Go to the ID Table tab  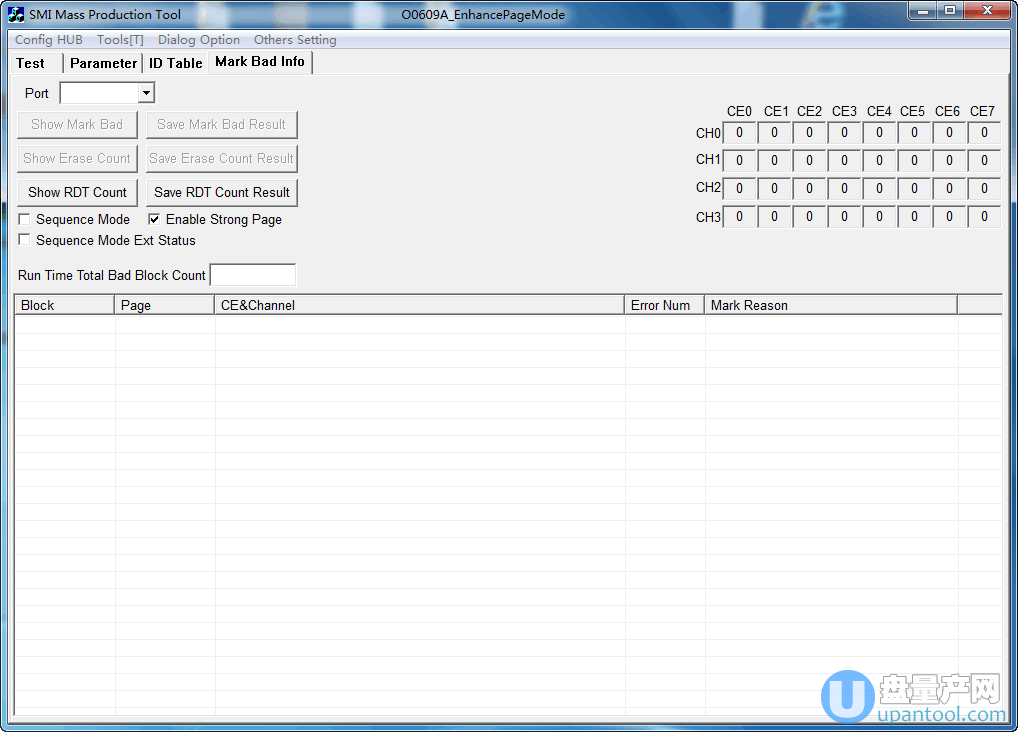coord(176,63)
